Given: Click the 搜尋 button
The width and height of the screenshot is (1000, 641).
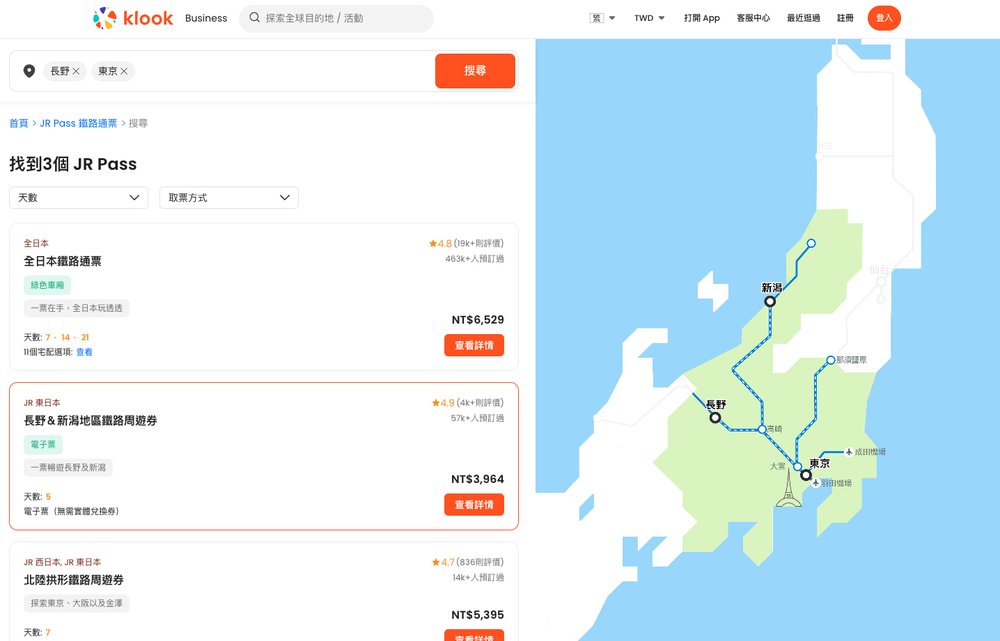Looking at the screenshot, I should click(x=475, y=70).
